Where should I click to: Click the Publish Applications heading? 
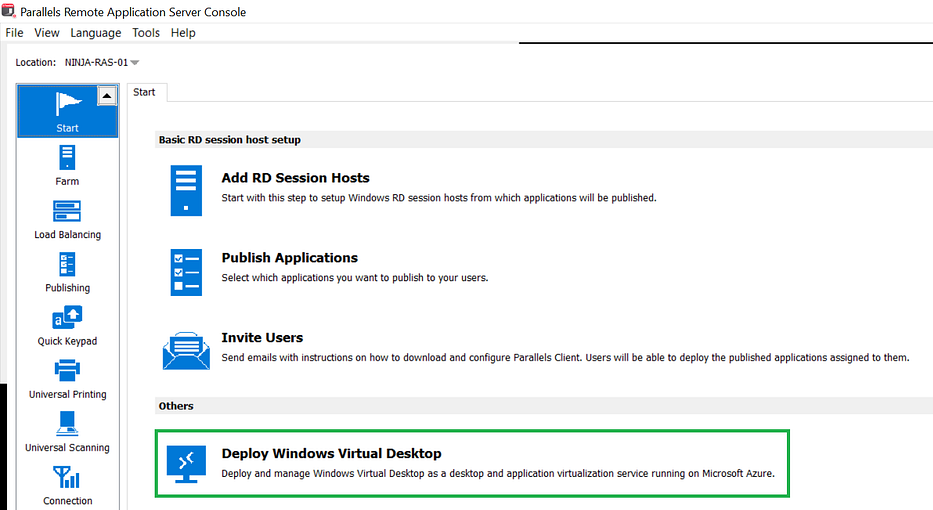289,258
